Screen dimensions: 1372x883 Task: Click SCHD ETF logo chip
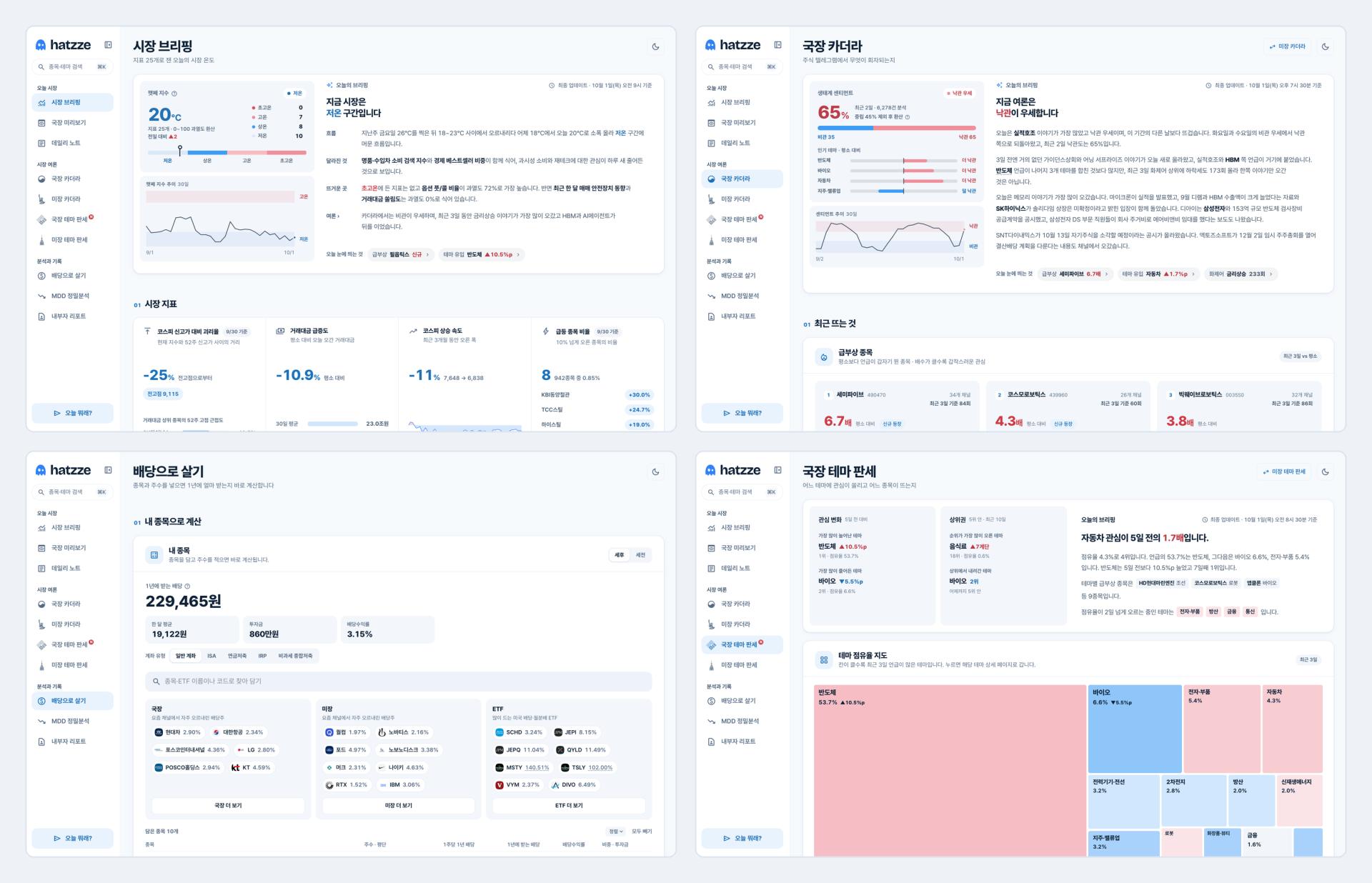[x=518, y=732]
